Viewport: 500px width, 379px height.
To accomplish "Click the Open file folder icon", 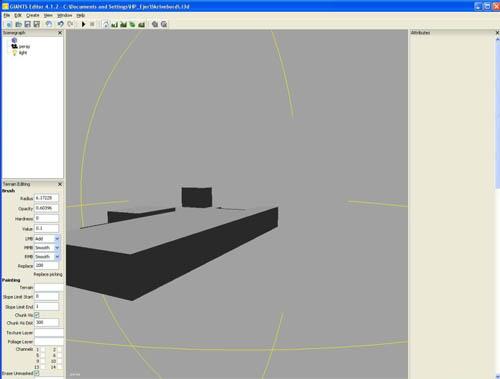I will coord(19,24).
